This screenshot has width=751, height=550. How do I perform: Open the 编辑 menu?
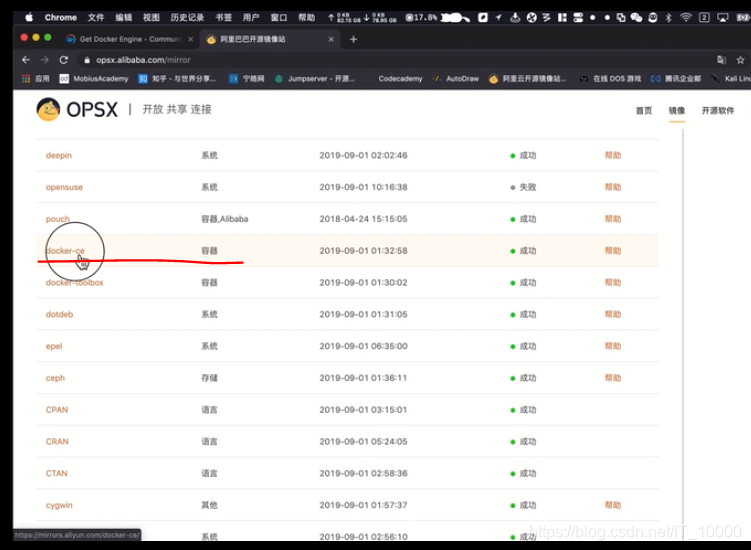124,17
